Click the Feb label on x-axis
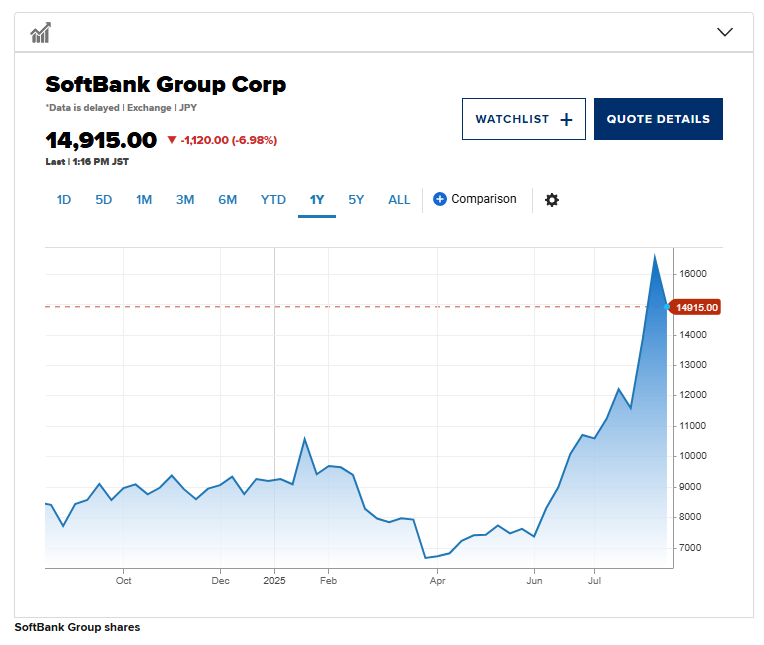The image size is (764, 645). (x=328, y=581)
